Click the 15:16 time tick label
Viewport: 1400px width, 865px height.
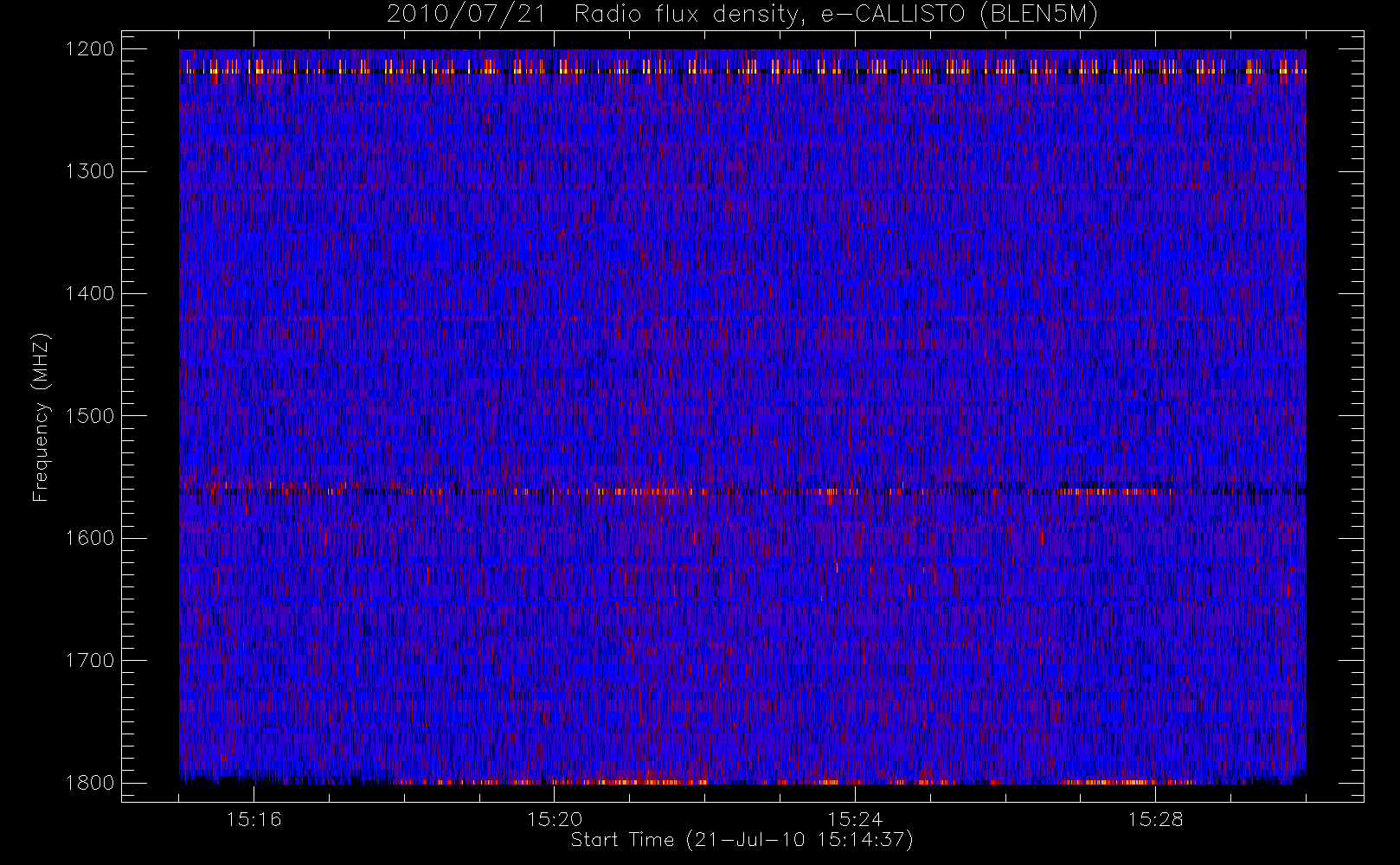254,819
